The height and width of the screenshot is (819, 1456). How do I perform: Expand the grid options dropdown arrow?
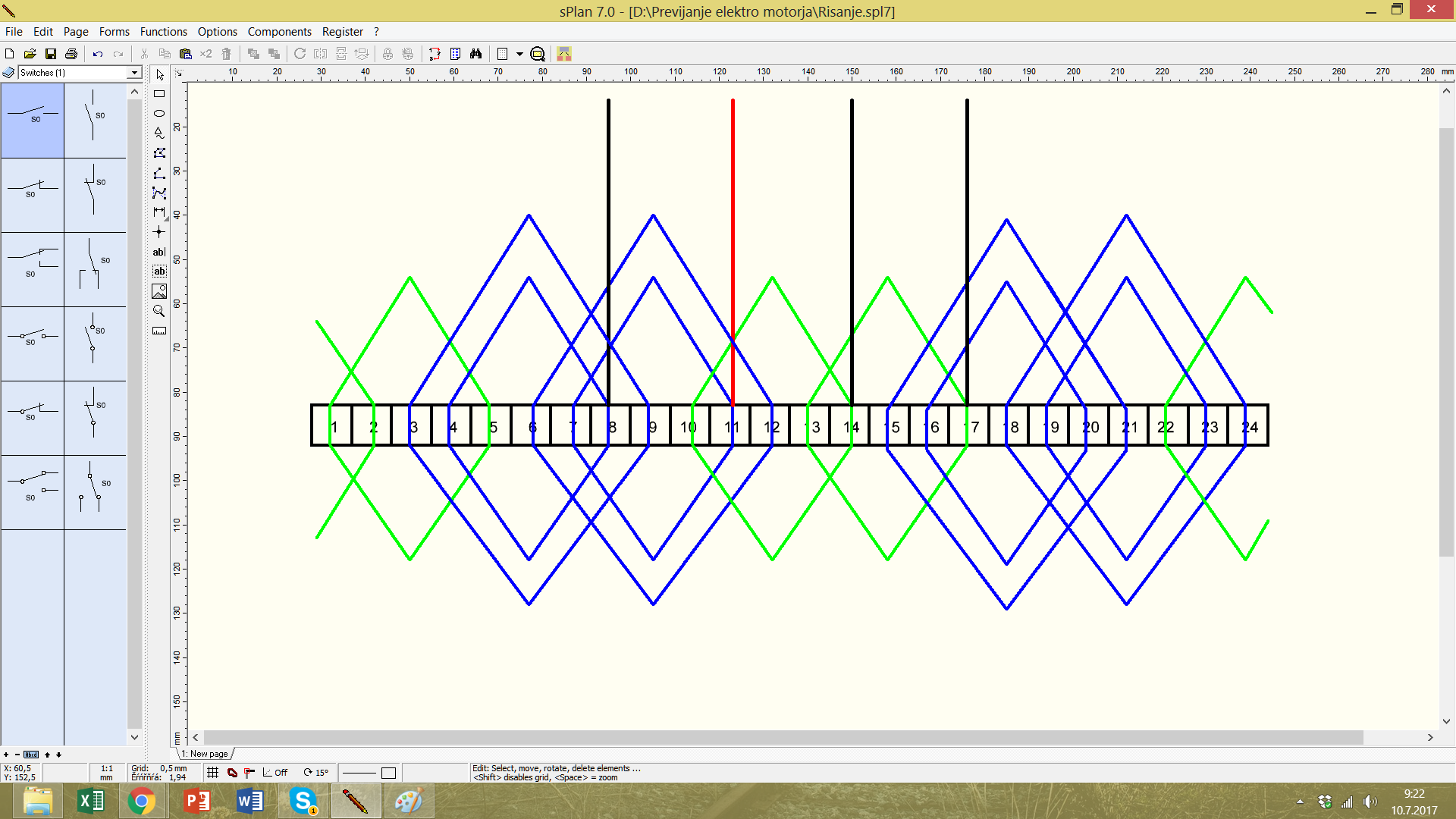[x=519, y=54]
